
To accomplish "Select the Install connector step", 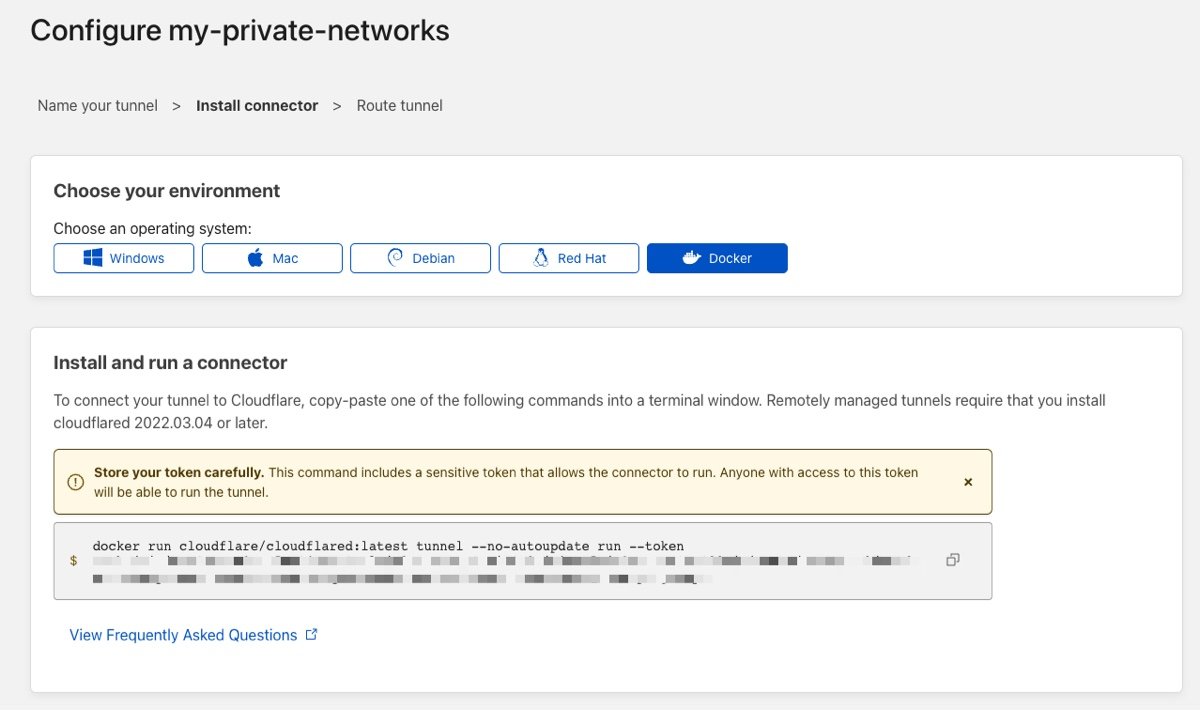I will point(257,105).
